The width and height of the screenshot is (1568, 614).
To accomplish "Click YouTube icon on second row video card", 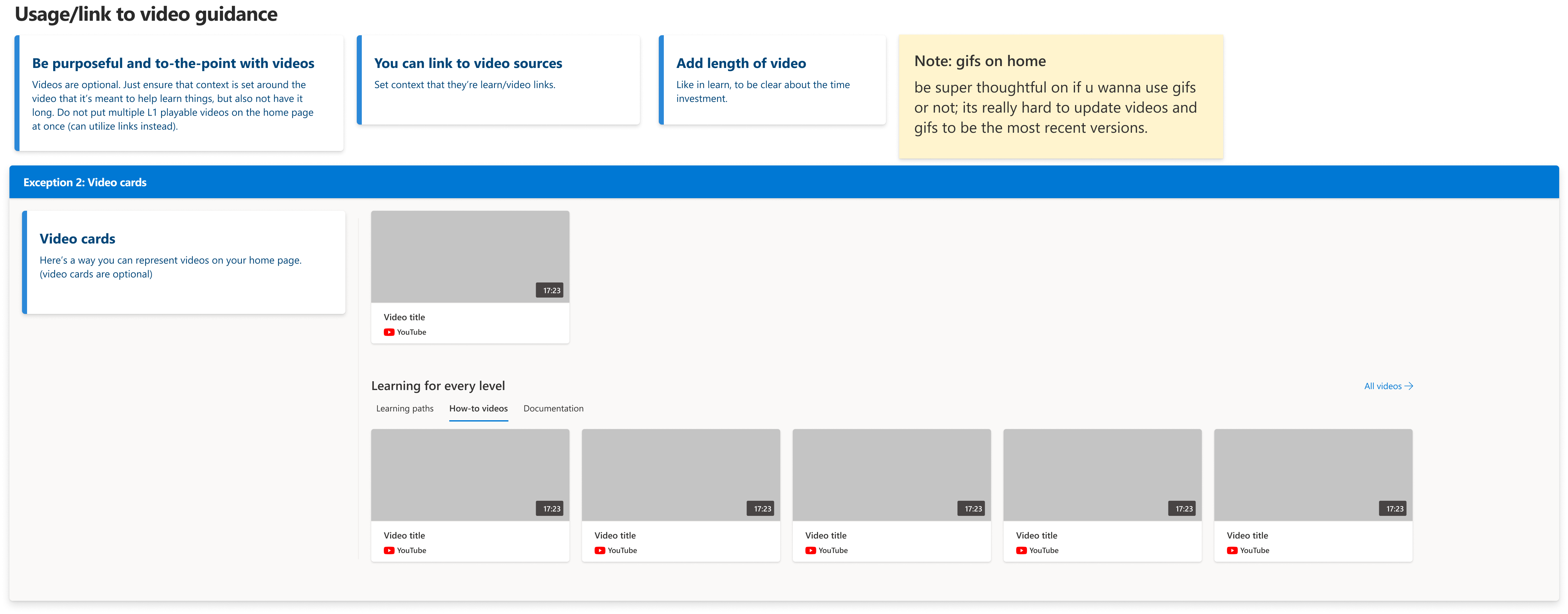I will coord(600,551).
